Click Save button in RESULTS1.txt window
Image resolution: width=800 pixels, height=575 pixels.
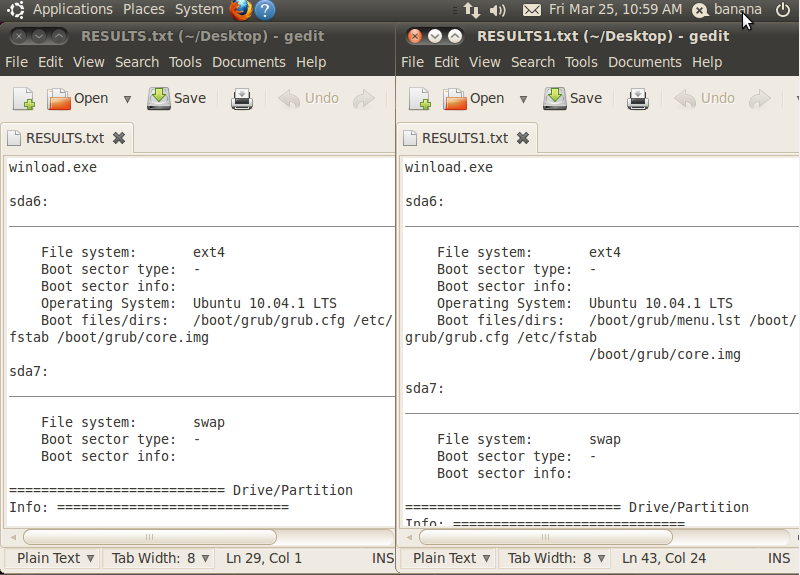pos(572,98)
